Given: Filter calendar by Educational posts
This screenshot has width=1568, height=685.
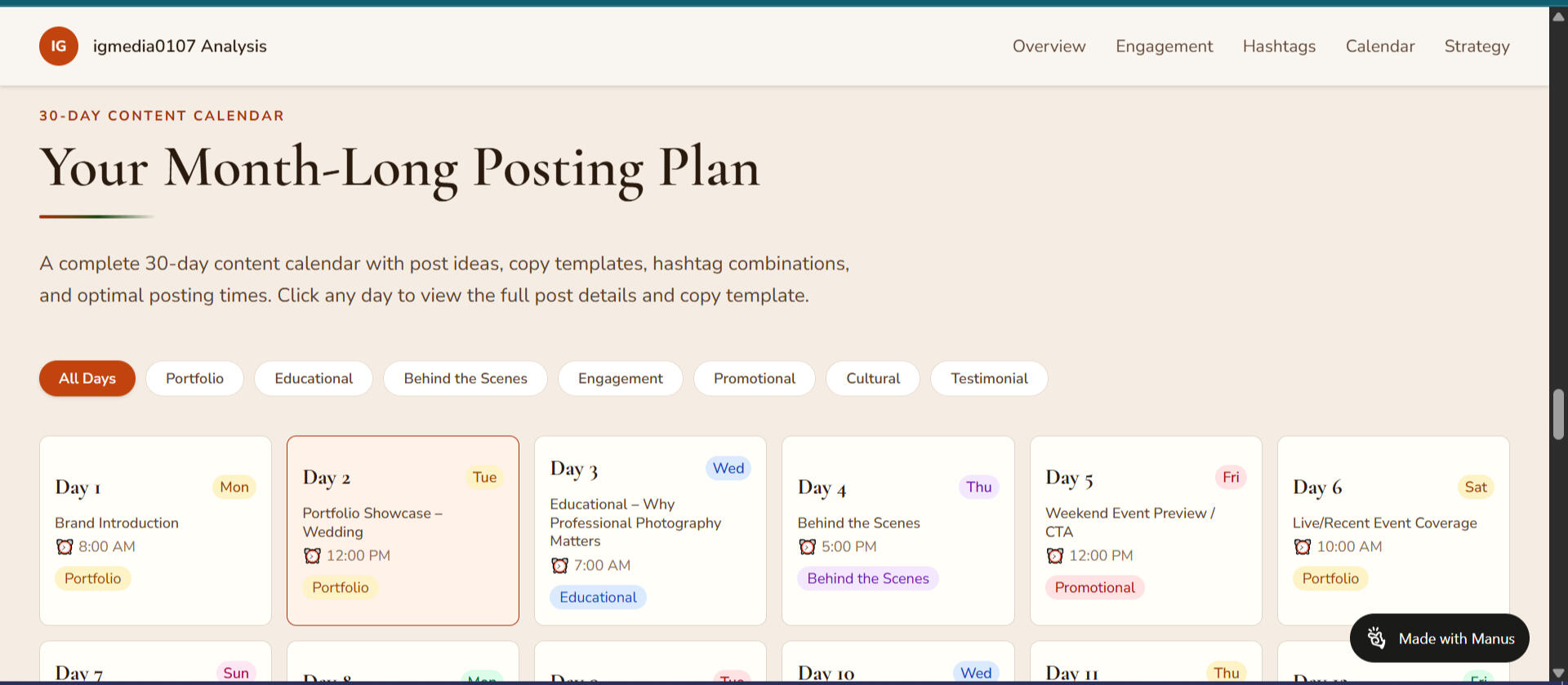Looking at the screenshot, I should pos(314,379).
